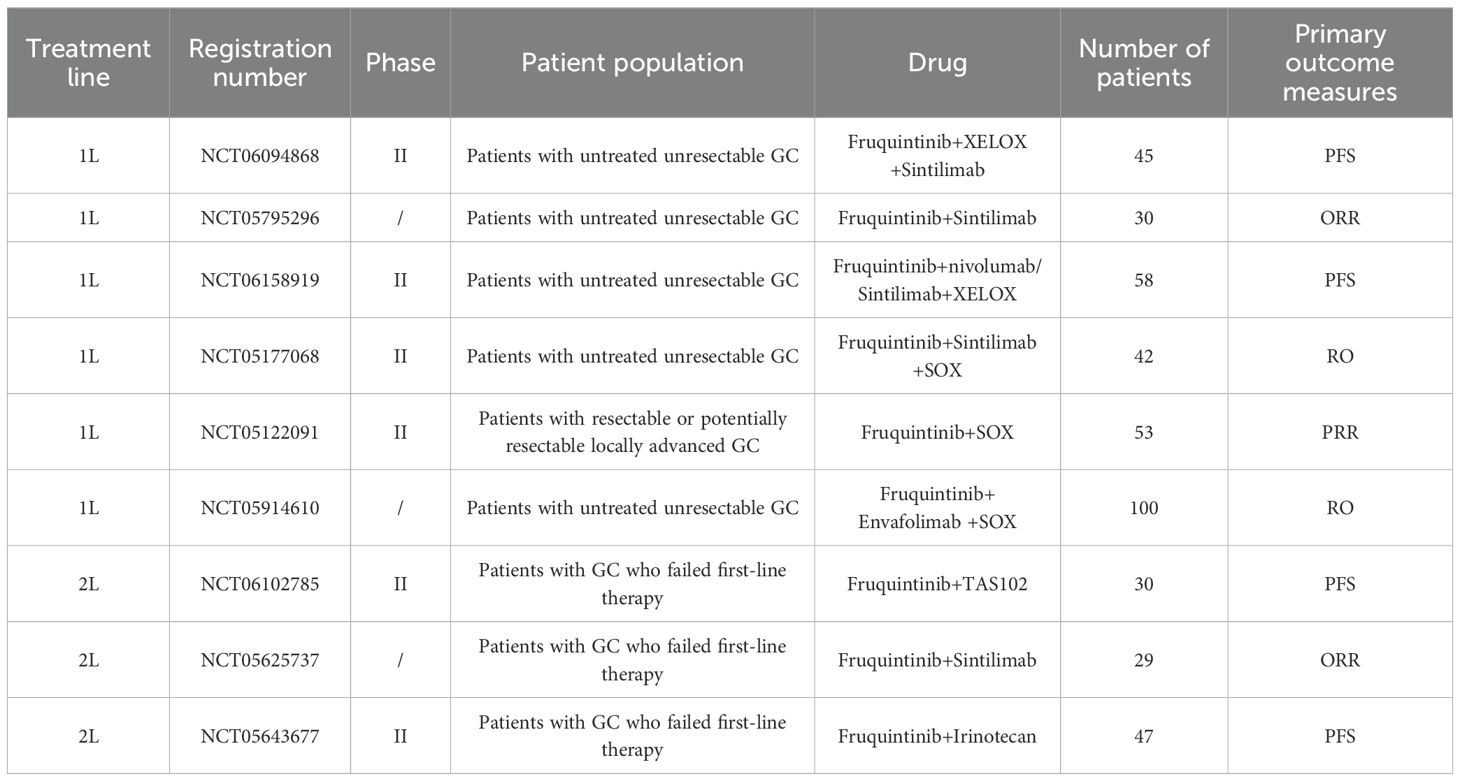1460x781 pixels.
Task: Select registration number NCT05914610
Action: click(260, 508)
